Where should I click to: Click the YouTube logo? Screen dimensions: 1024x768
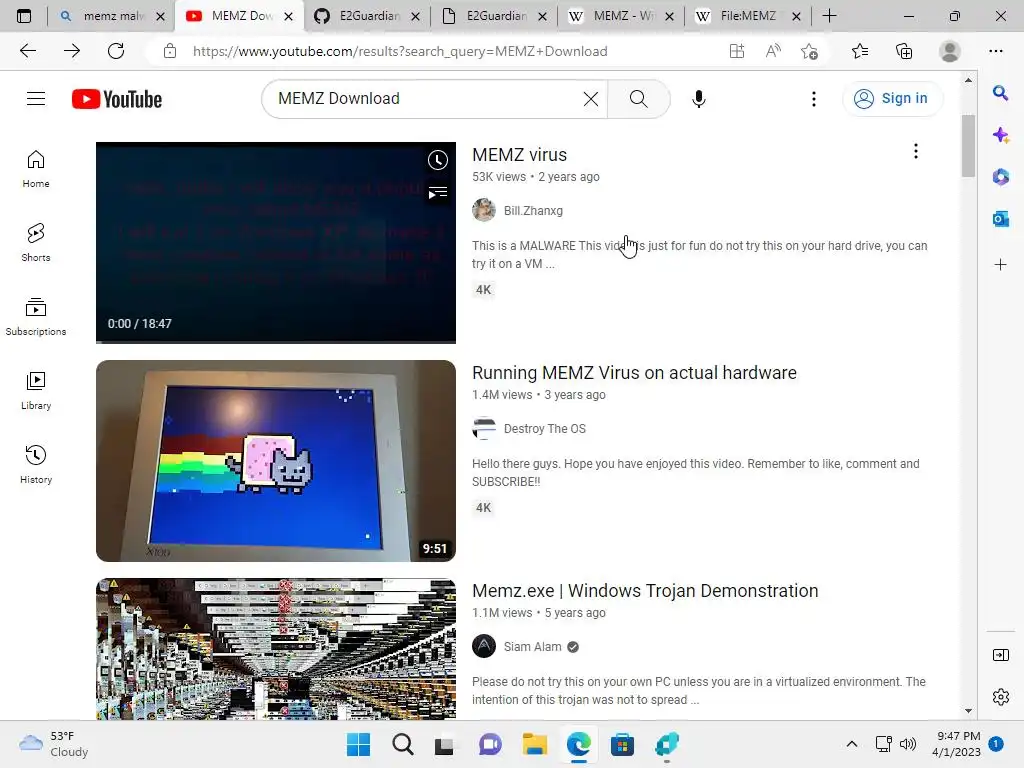117,99
